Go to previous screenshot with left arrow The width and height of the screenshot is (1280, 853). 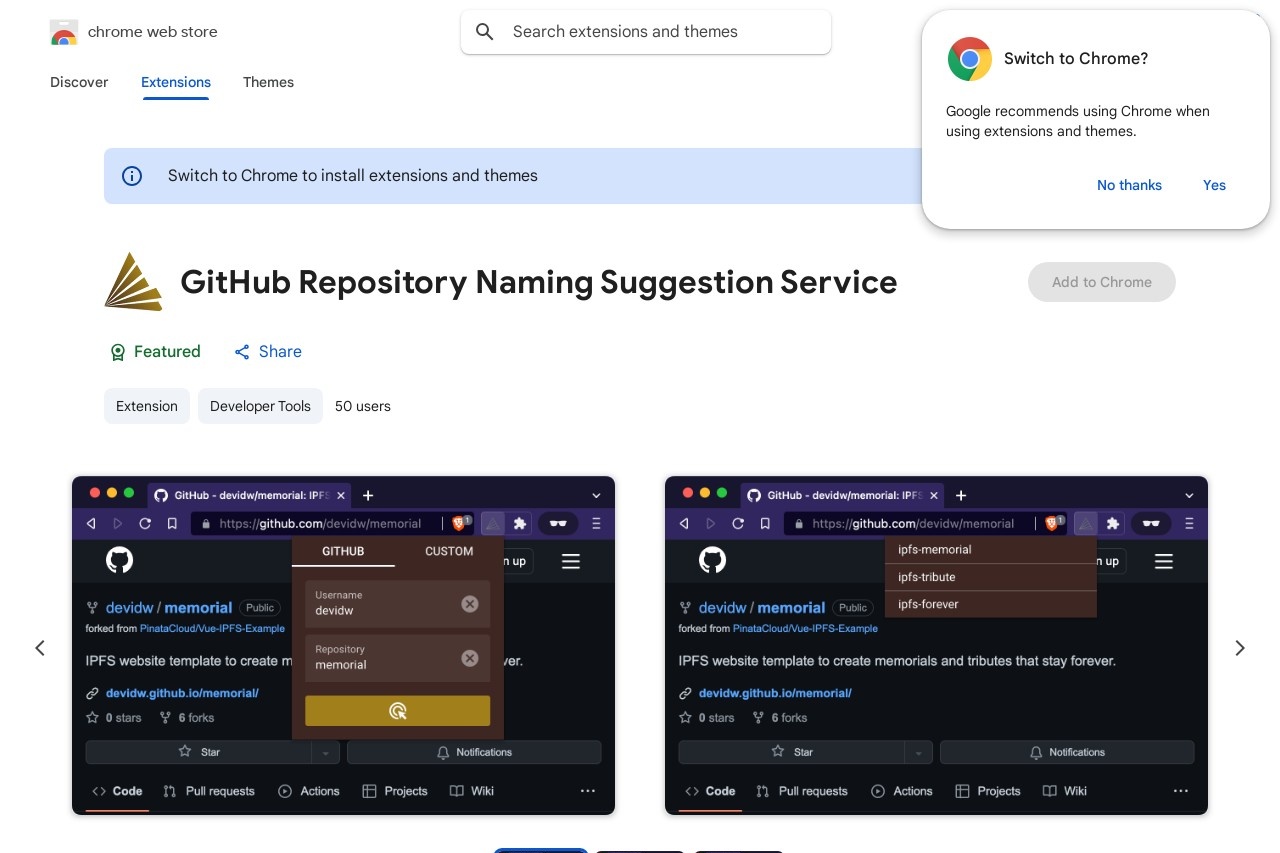click(x=40, y=648)
